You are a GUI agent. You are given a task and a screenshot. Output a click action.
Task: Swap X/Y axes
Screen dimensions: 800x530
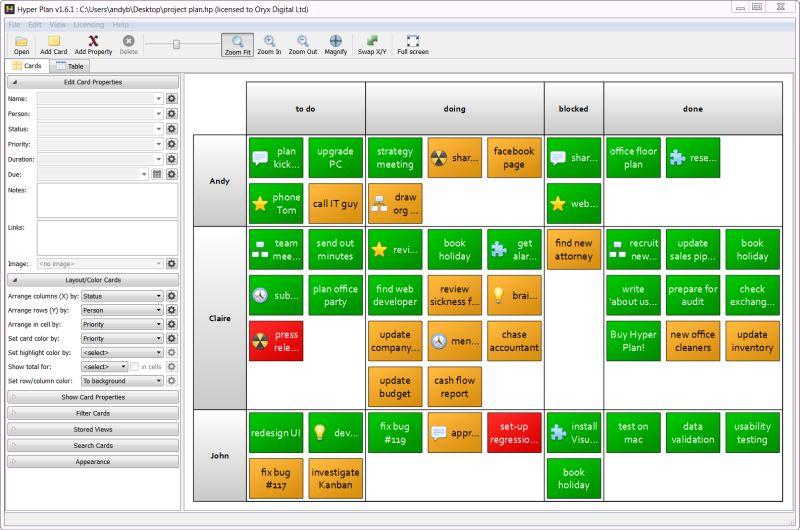click(372, 45)
